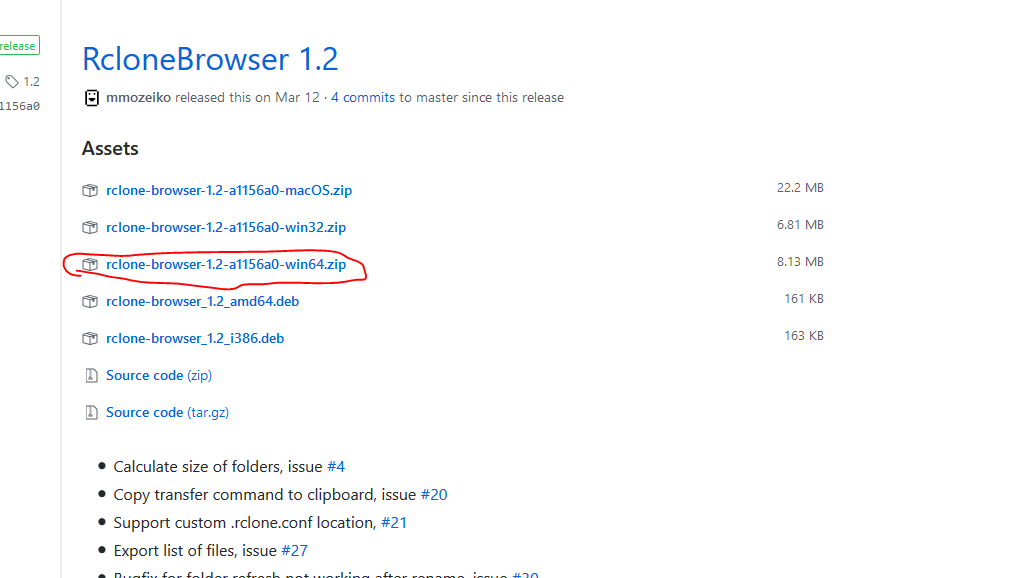The width and height of the screenshot is (1024, 578).
Task: Click the 'Copy transfer command to clipboard' text
Action: tap(243, 495)
